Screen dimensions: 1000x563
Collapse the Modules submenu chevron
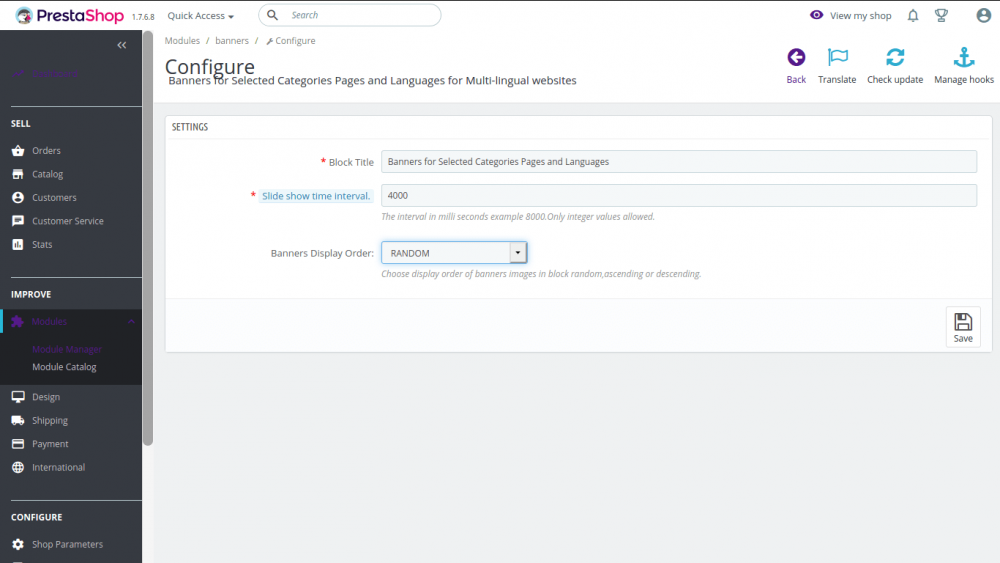pos(131,321)
